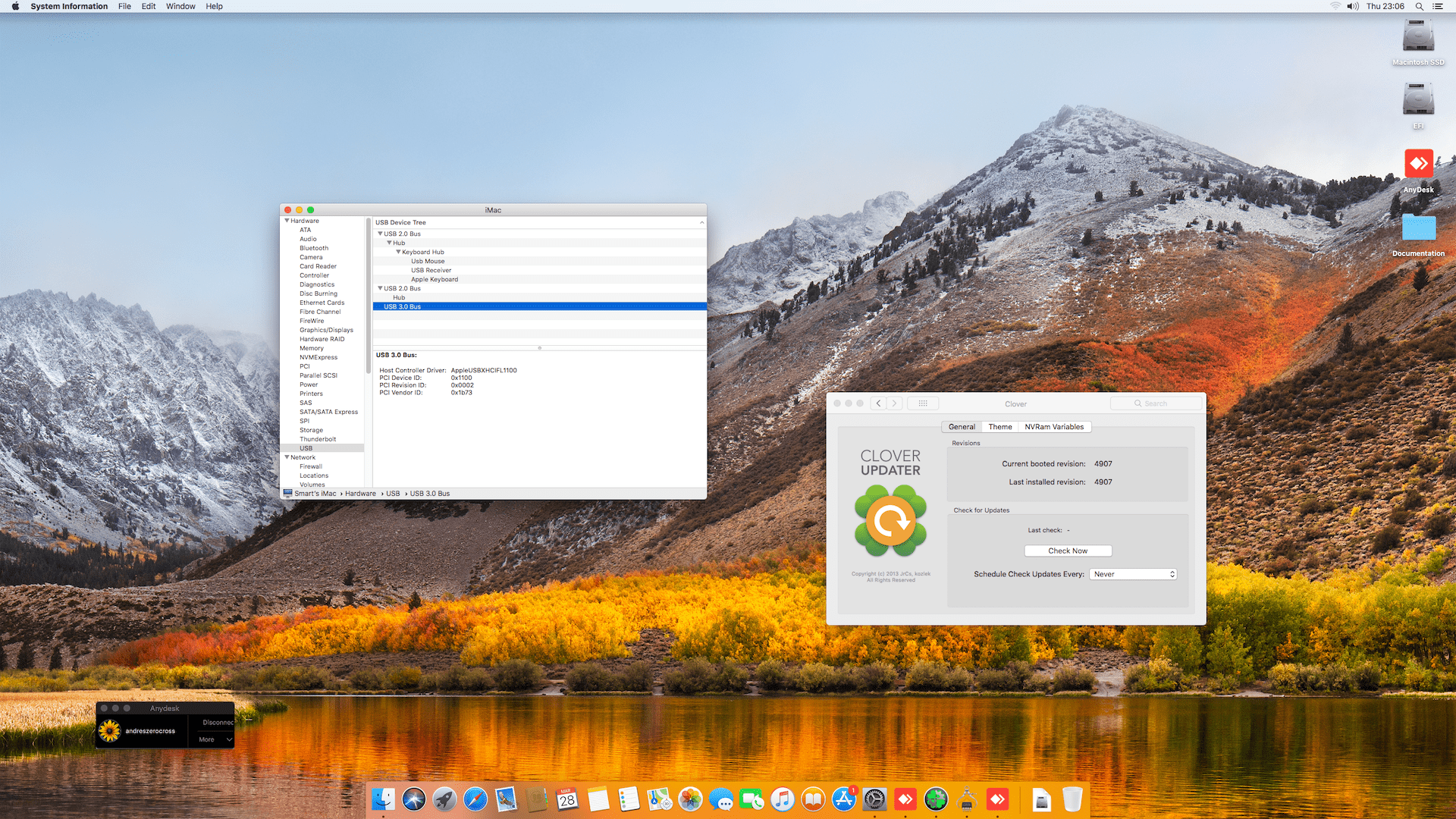Image resolution: width=1456 pixels, height=819 pixels.
Task: Click in Clover window Search field
Action: [x=1156, y=403]
